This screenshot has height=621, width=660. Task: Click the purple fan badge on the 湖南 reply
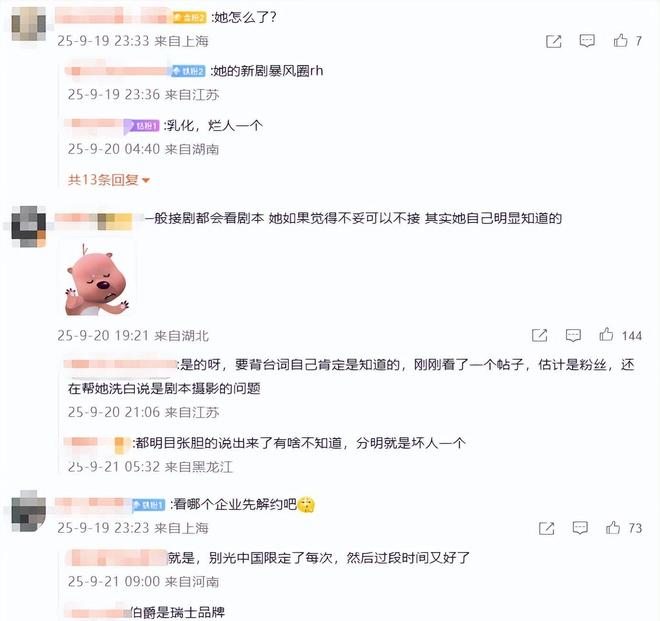[141, 125]
